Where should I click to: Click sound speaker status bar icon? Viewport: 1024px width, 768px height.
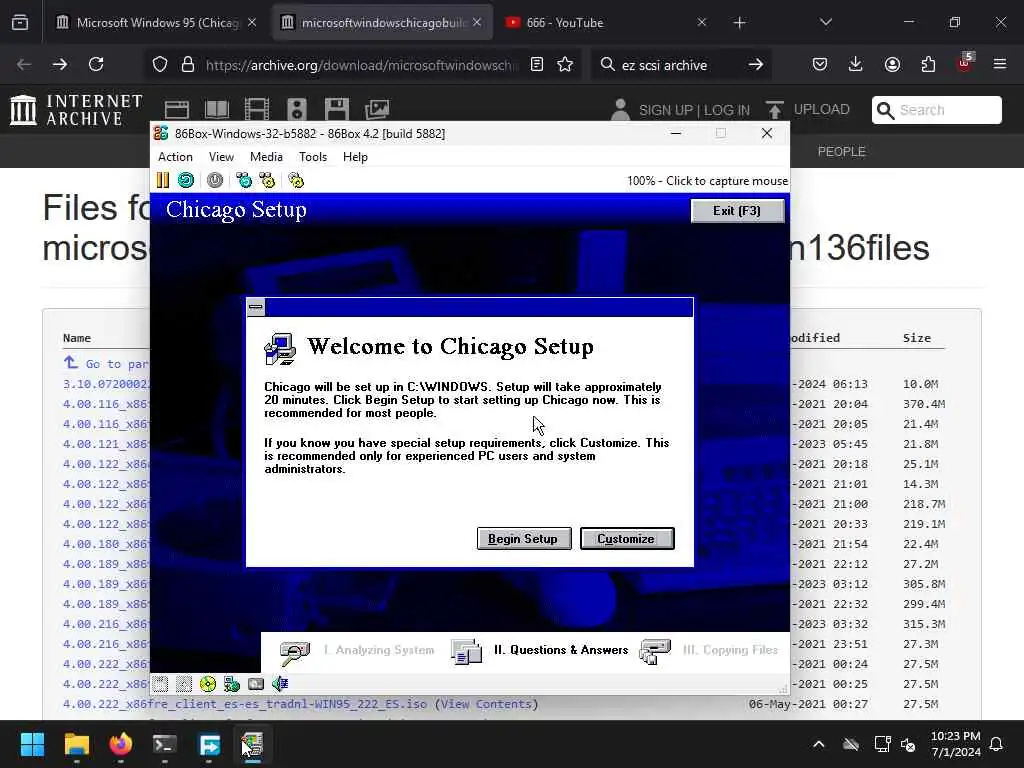(280, 684)
